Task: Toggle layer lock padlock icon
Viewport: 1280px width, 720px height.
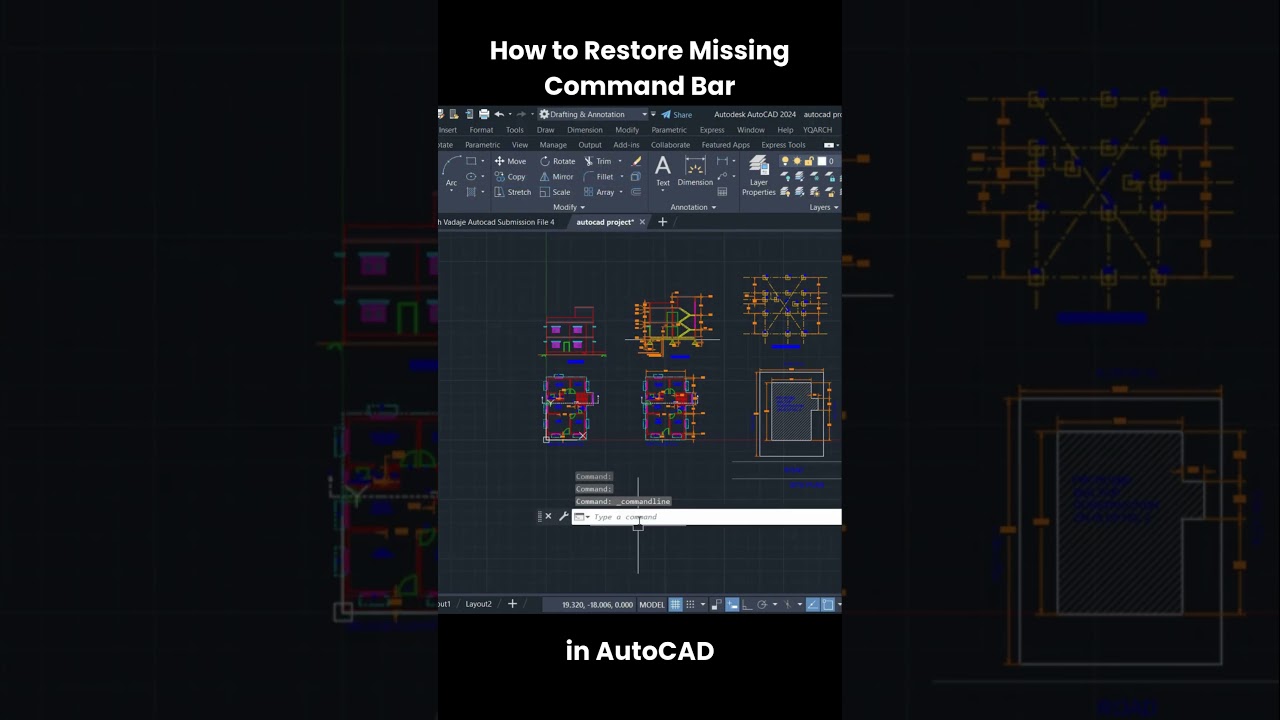Action: [809, 161]
